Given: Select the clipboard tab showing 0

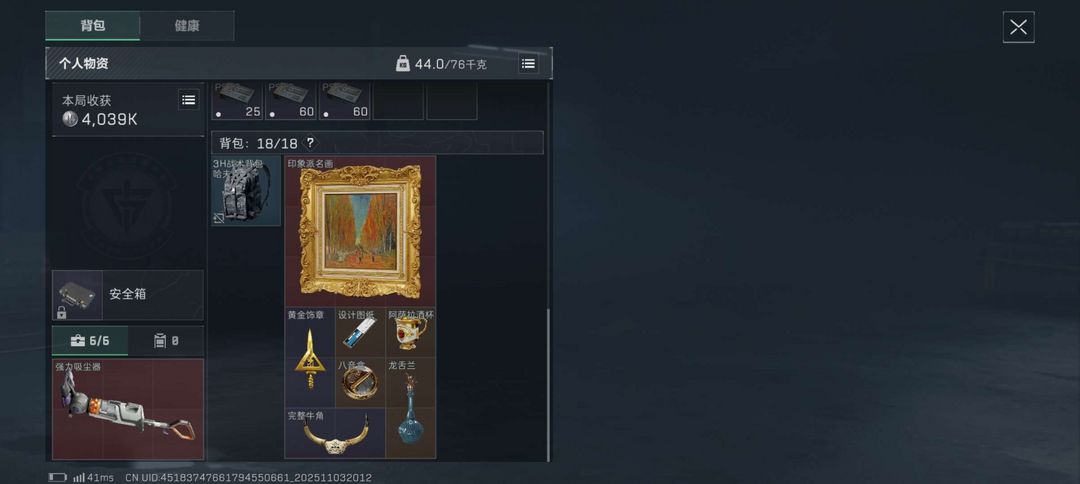Looking at the screenshot, I should pos(166,341).
